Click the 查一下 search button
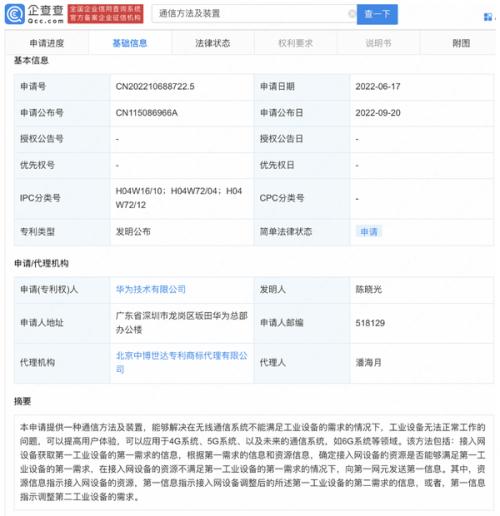Image resolution: width=500 pixels, height=516 pixels. tap(377, 14)
